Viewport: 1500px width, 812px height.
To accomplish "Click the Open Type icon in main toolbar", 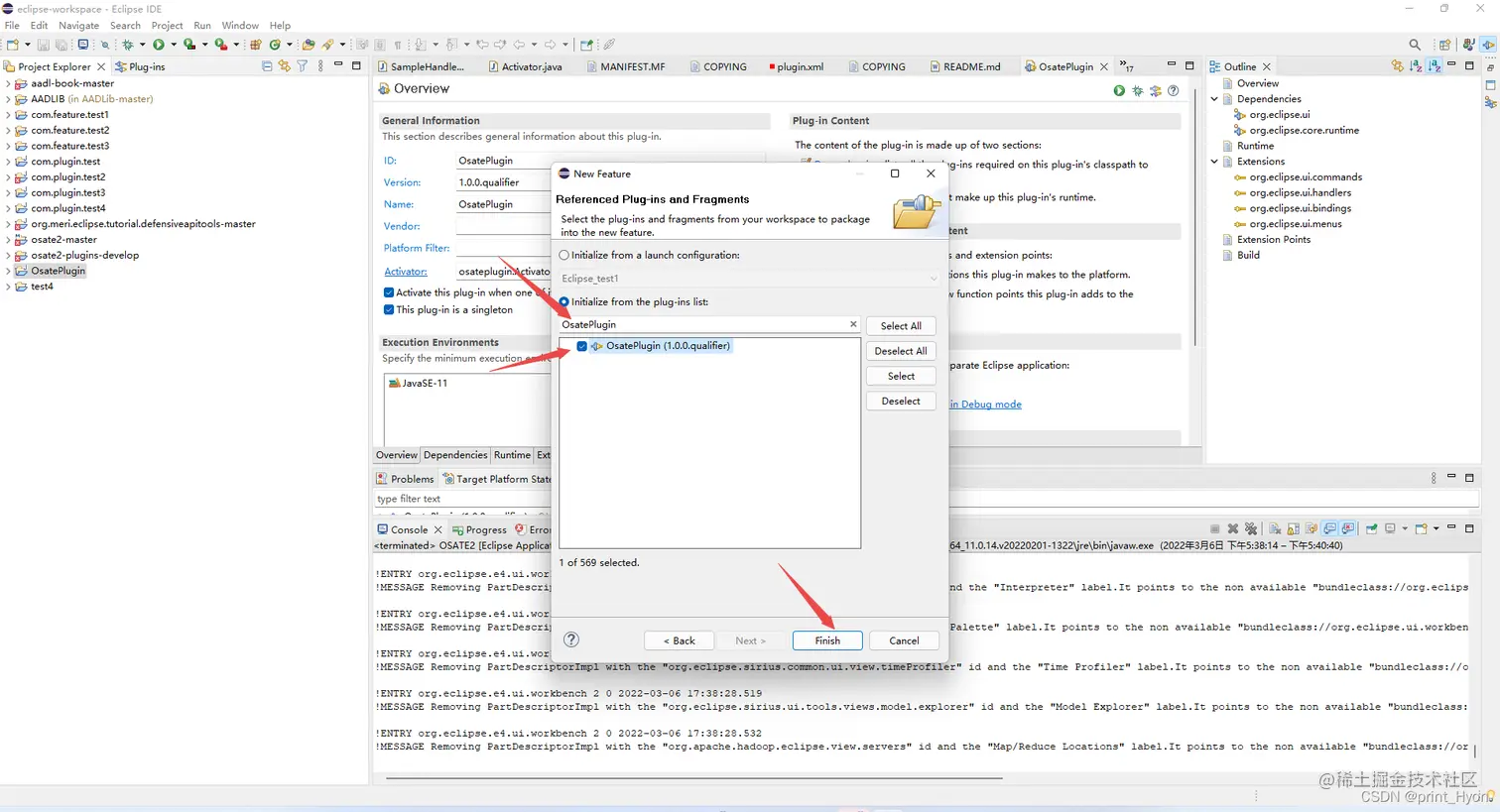I will [309, 44].
